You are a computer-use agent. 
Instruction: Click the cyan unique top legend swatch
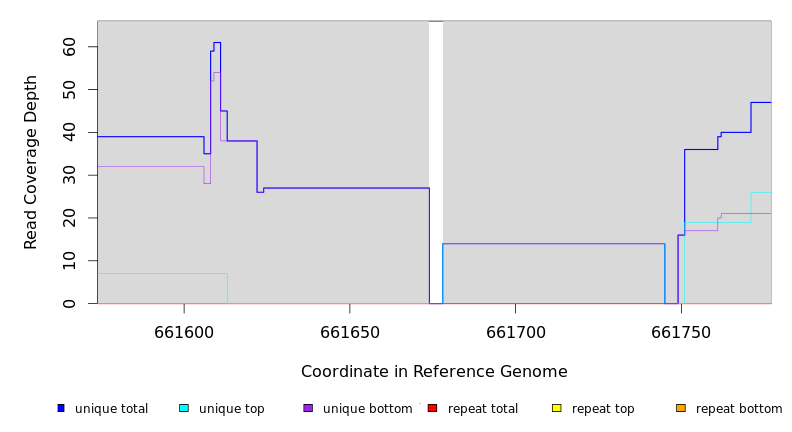[184, 408]
